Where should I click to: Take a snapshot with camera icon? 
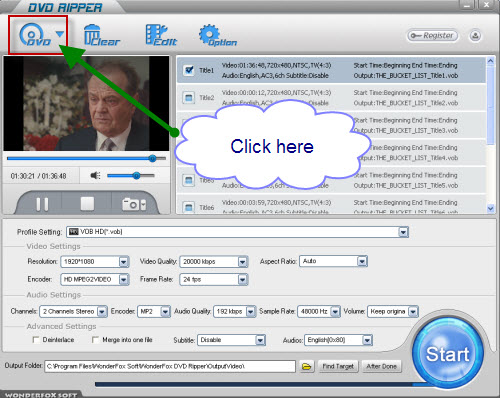click(x=134, y=204)
